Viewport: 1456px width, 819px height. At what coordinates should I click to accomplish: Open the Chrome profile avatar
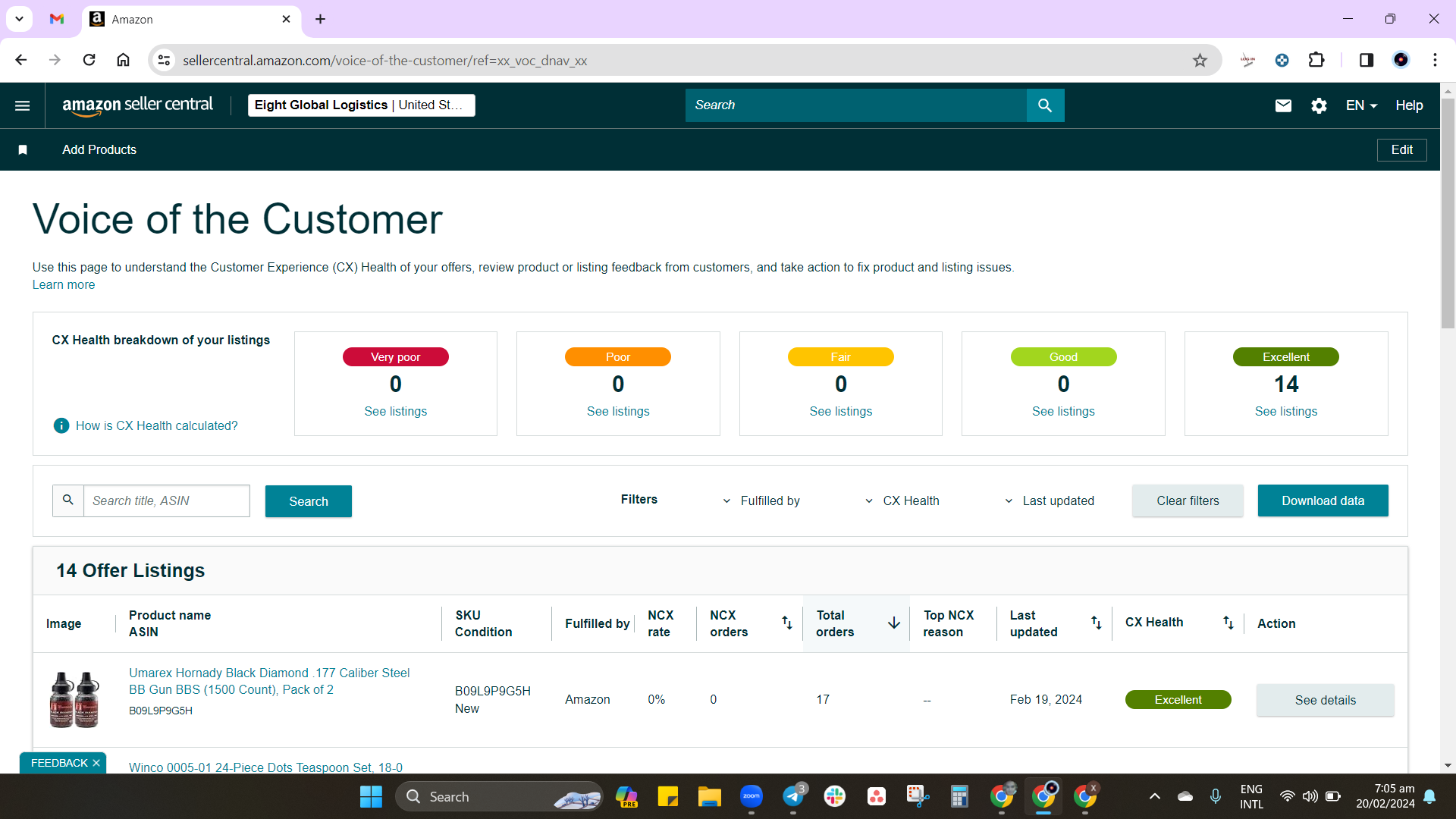click(x=1401, y=60)
